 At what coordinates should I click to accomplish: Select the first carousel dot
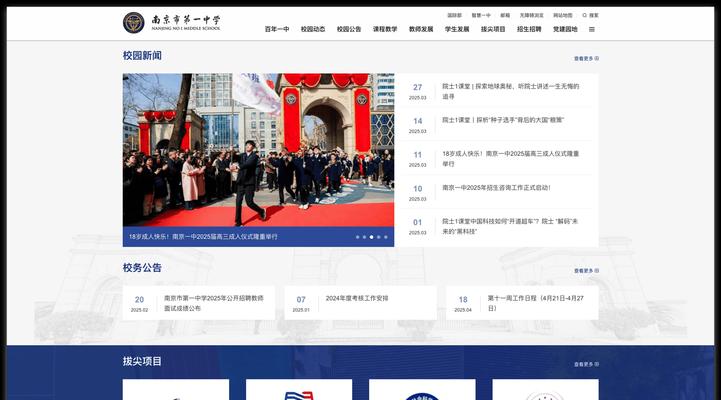coord(357,237)
